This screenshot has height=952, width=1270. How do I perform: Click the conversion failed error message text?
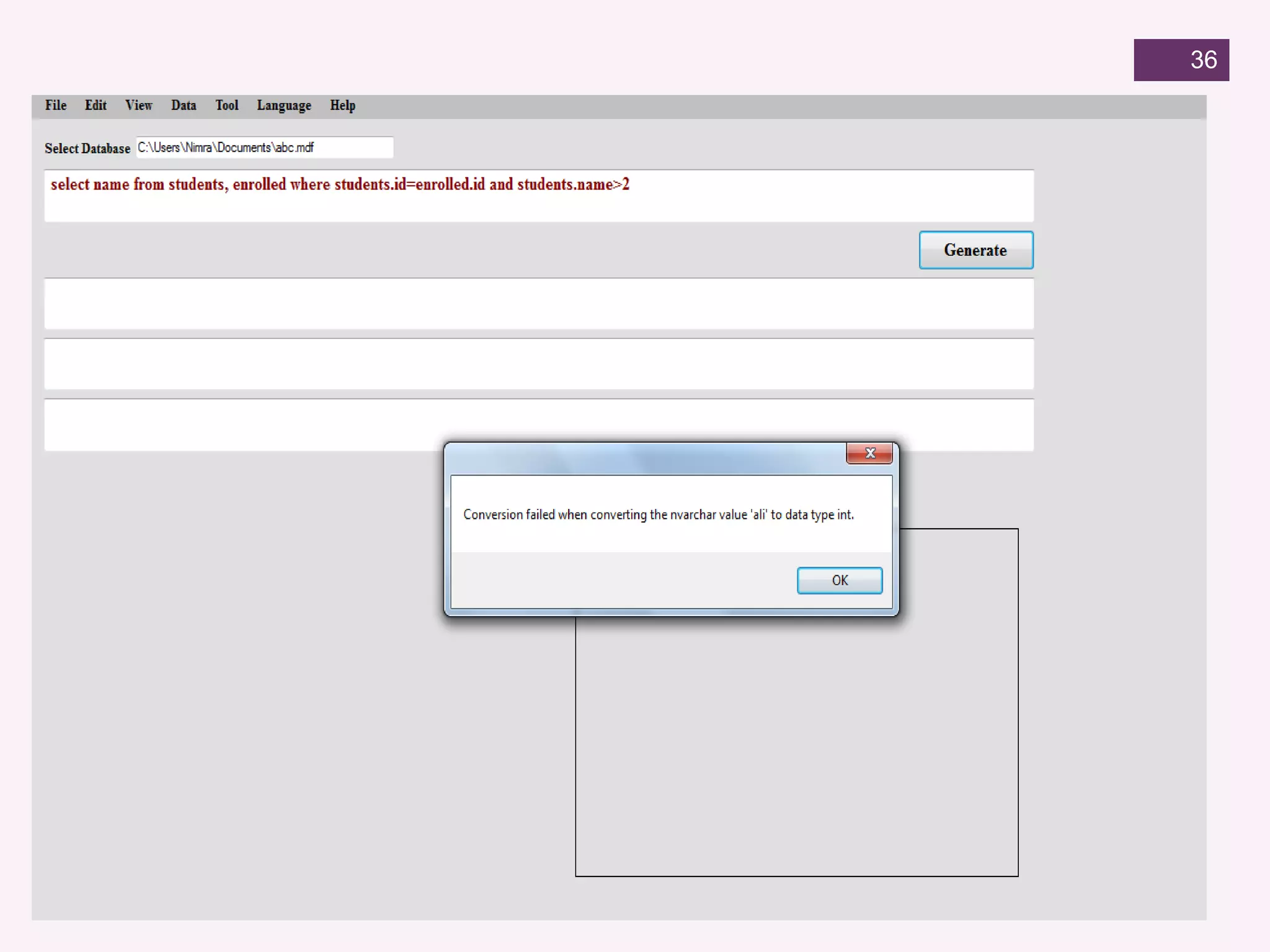[658, 514]
